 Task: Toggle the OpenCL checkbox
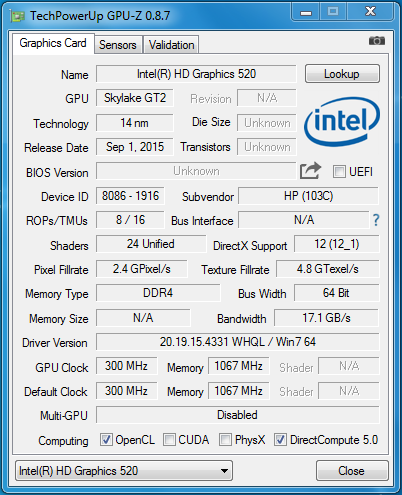[x=106, y=440]
